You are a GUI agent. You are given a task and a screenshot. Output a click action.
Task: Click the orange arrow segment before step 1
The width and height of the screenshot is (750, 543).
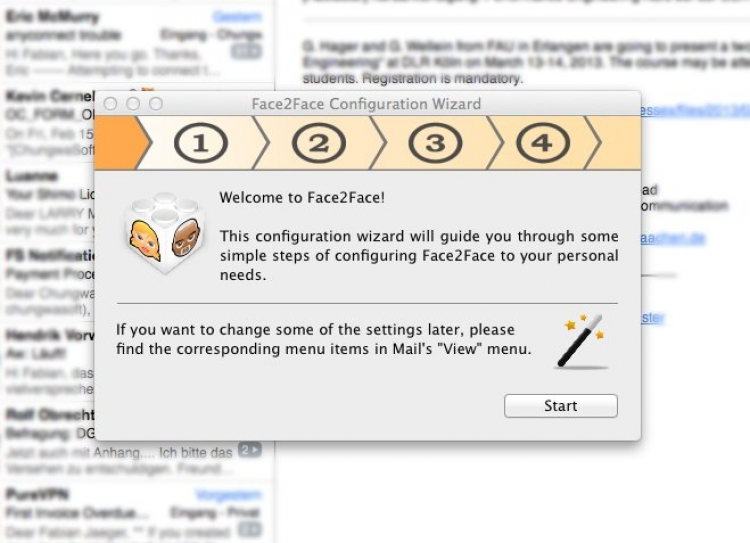point(120,144)
